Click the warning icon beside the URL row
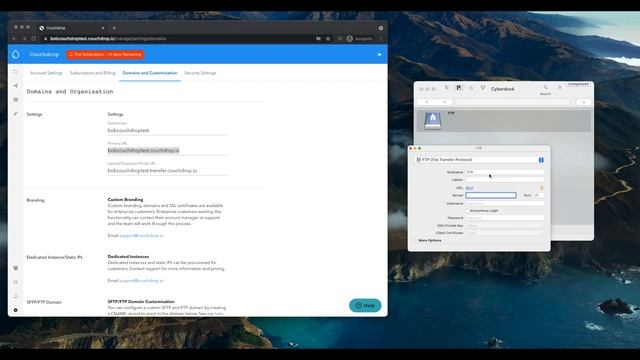640x360 pixels. [542, 188]
